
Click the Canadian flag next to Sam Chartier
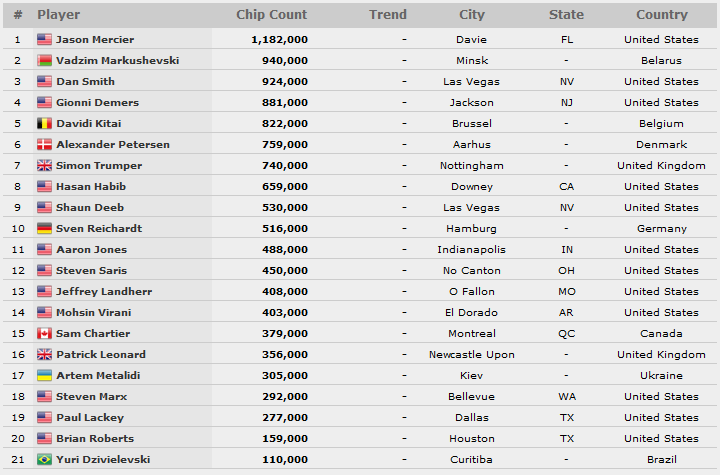[44, 334]
